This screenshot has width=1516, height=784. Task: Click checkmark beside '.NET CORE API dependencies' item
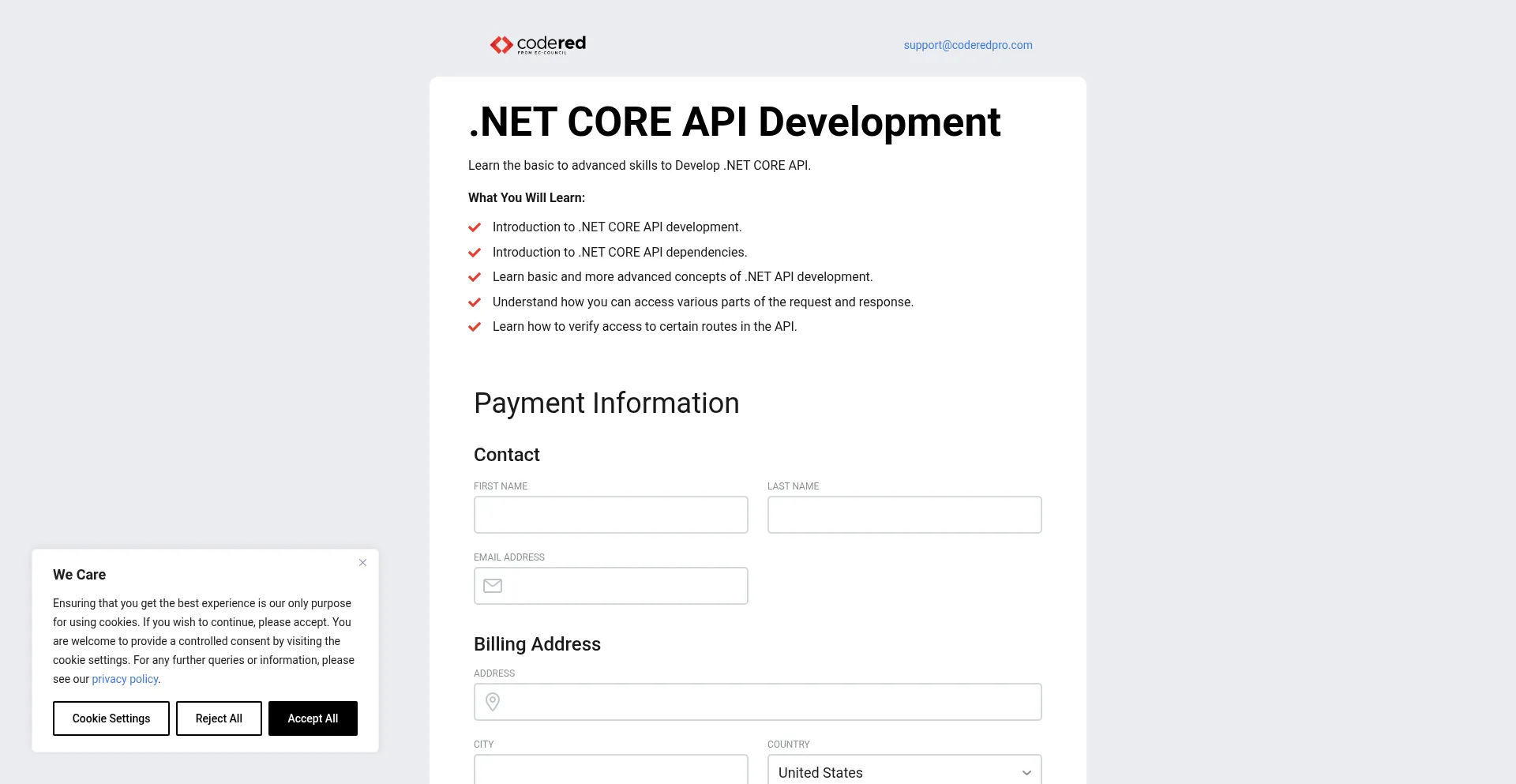(x=475, y=253)
